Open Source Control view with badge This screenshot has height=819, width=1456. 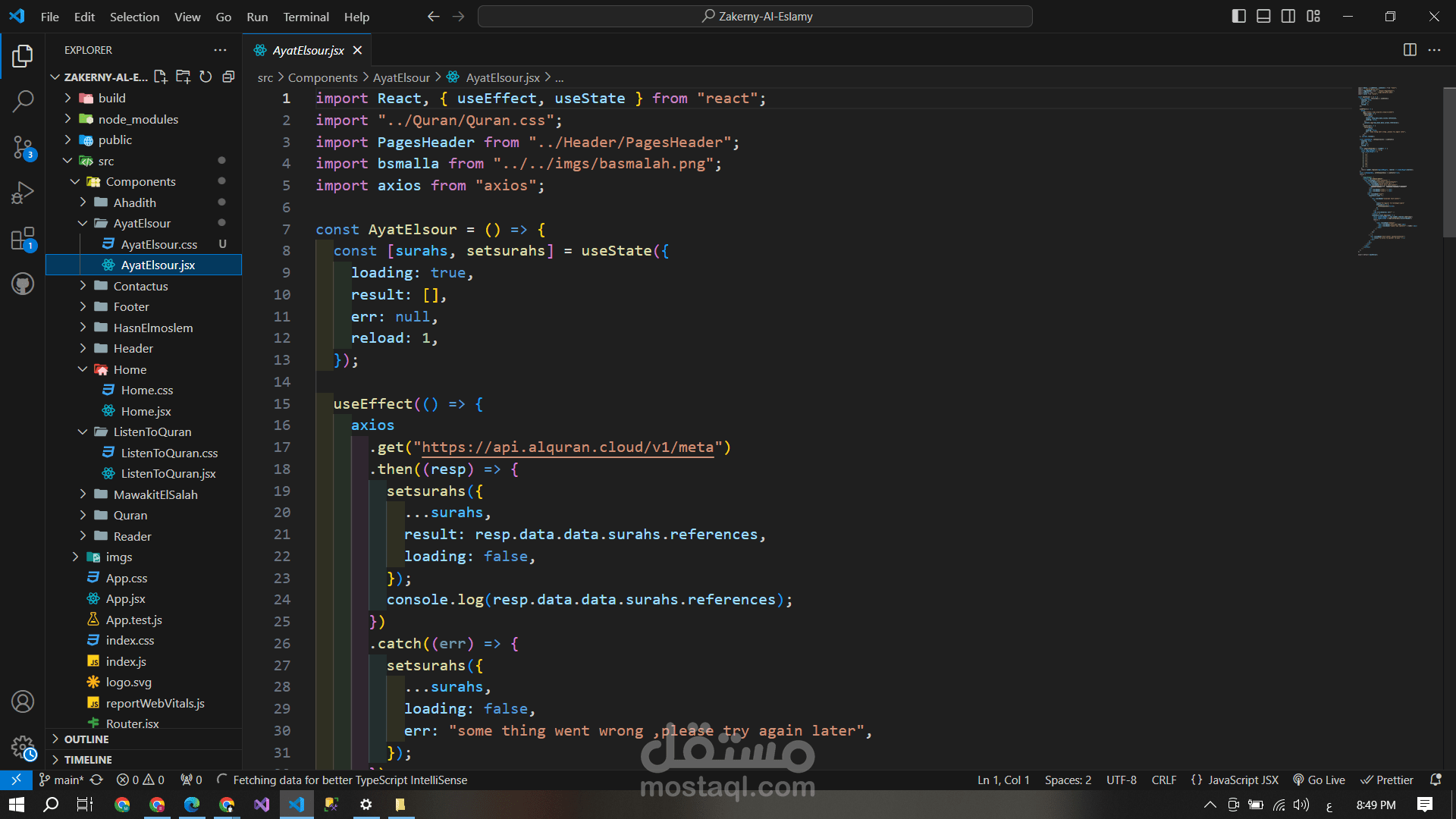point(23,147)
